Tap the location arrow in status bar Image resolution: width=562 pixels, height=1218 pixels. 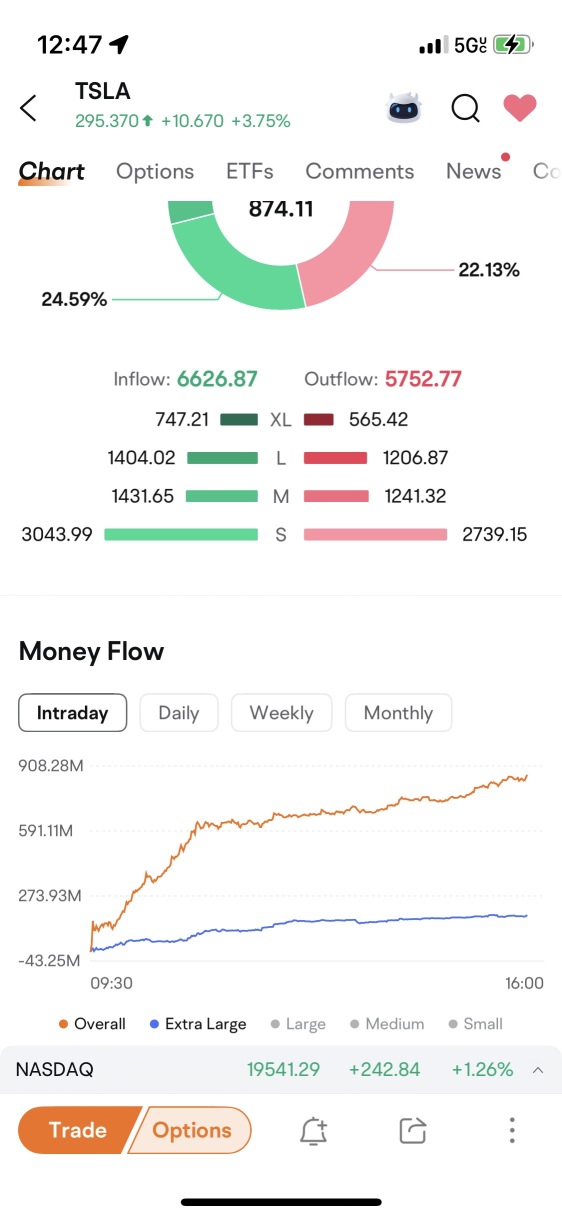(120, 44)
